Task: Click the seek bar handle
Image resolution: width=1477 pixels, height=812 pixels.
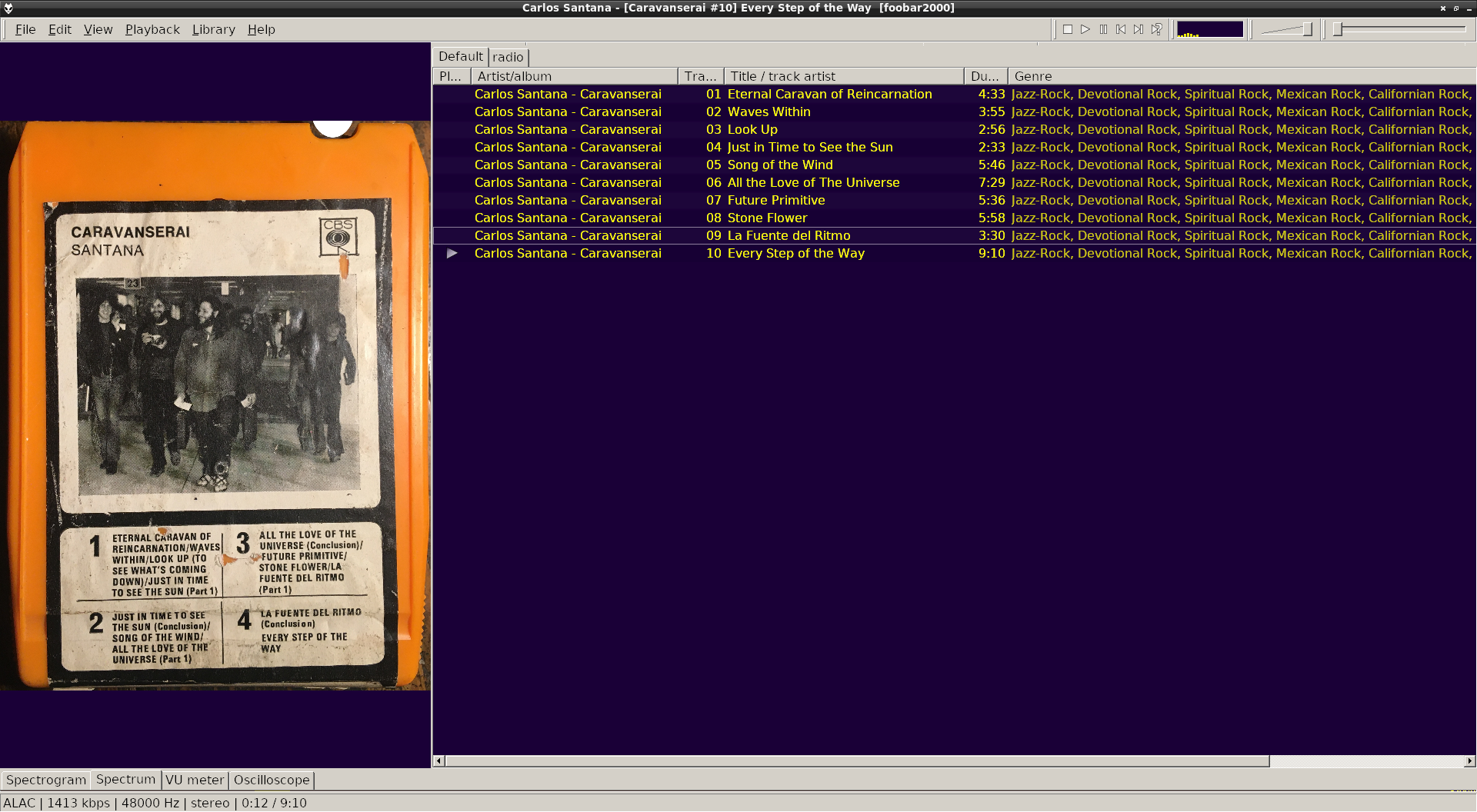Action: 1338,29
